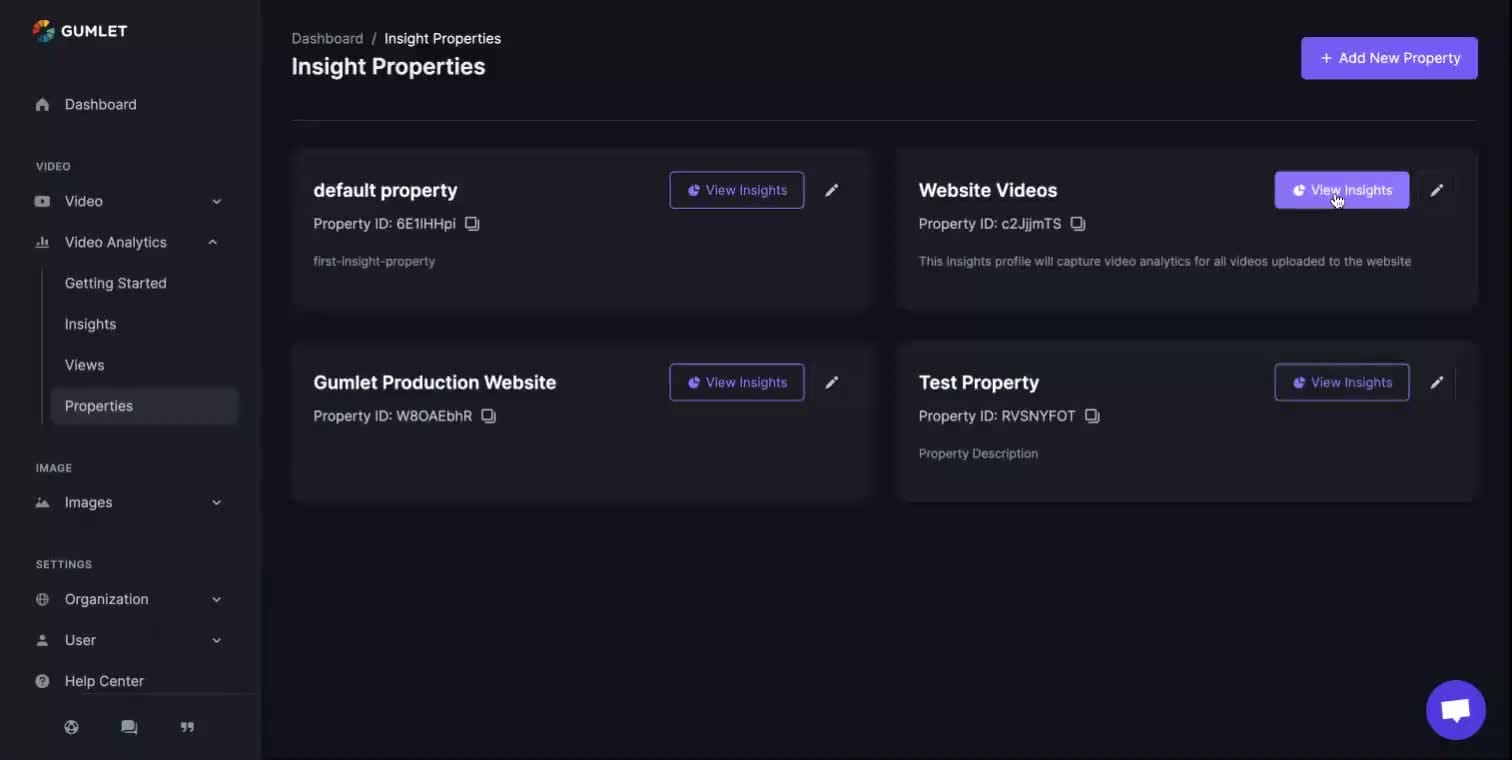Screen dimensions: 1512x760
Task: Edit Test Property with pencil icon
Action: coord(1437,382)
